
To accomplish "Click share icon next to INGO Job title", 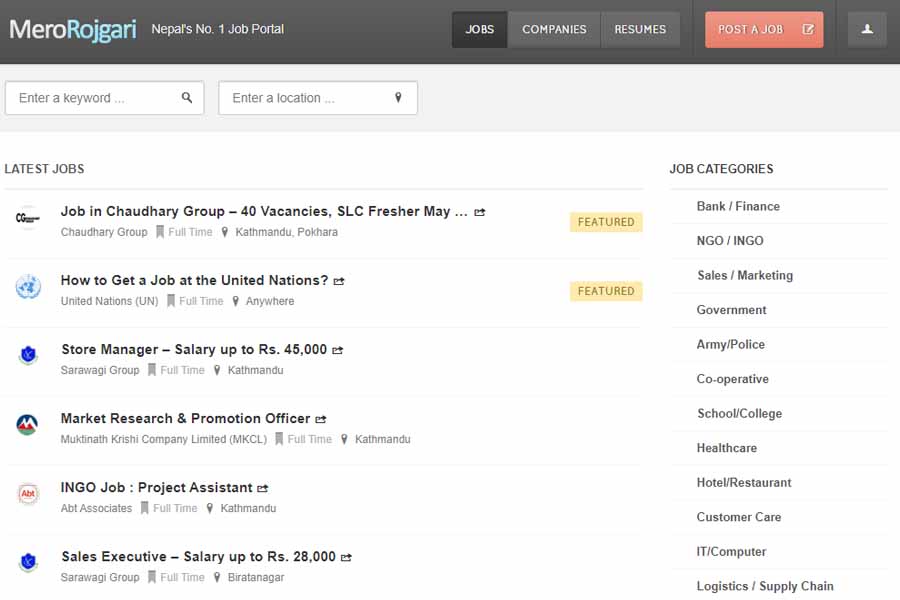I will click(x=263, y=489).
